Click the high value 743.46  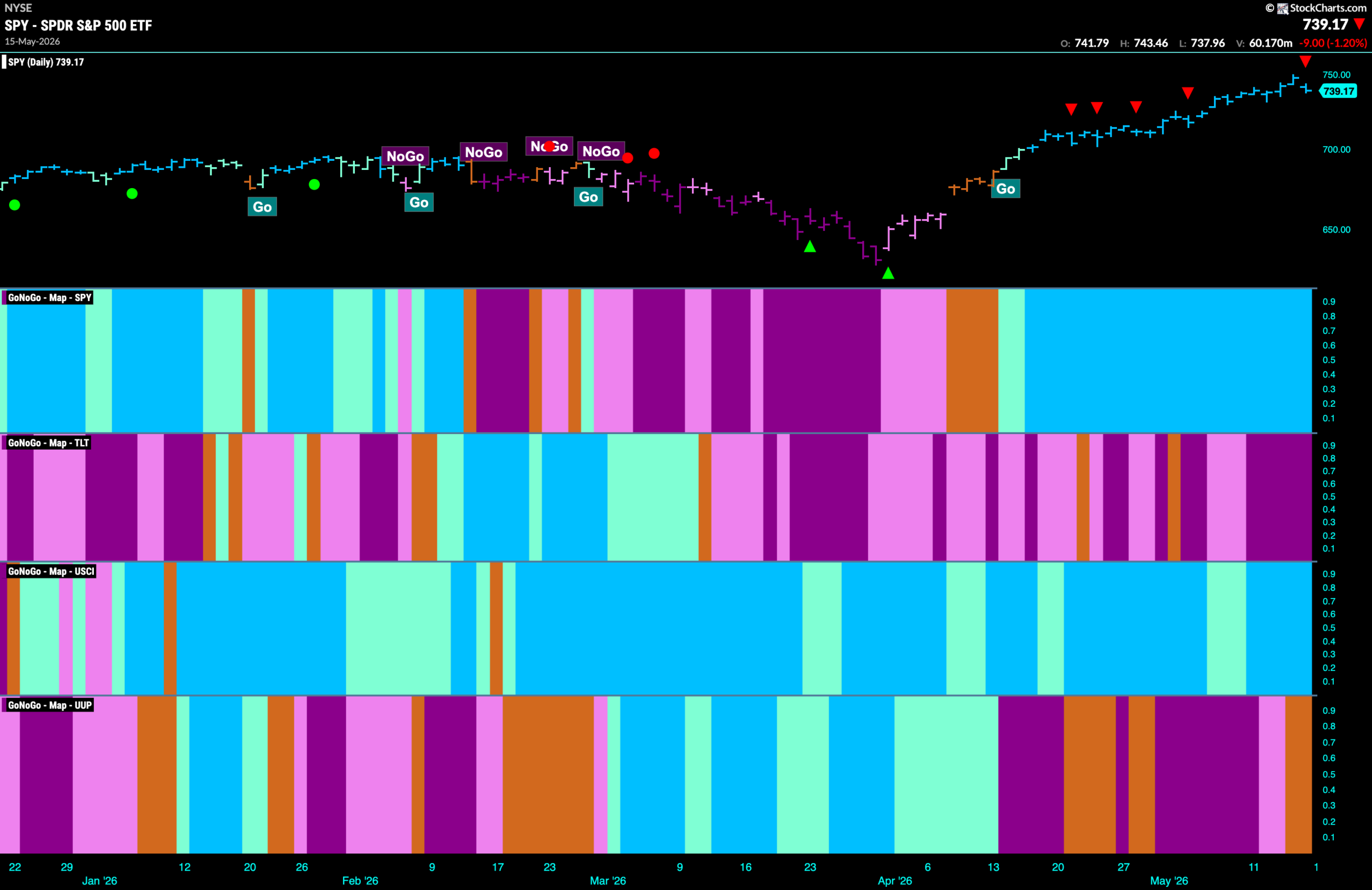(1151, 43)
